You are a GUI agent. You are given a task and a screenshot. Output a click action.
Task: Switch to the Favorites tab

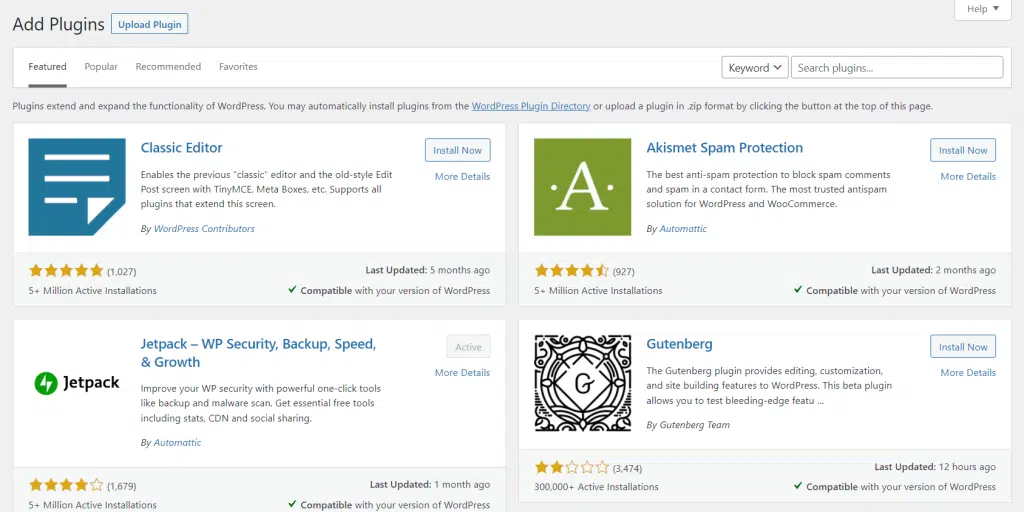click(238, 67)
